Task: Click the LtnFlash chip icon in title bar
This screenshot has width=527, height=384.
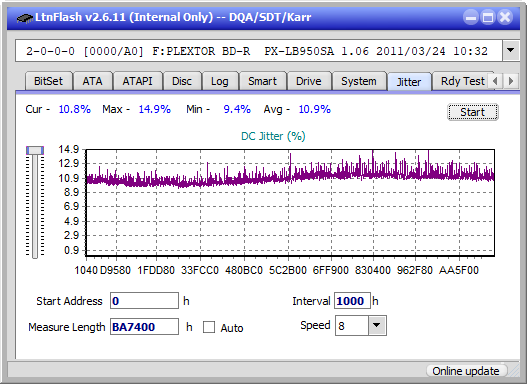Action: click(24, 17)
